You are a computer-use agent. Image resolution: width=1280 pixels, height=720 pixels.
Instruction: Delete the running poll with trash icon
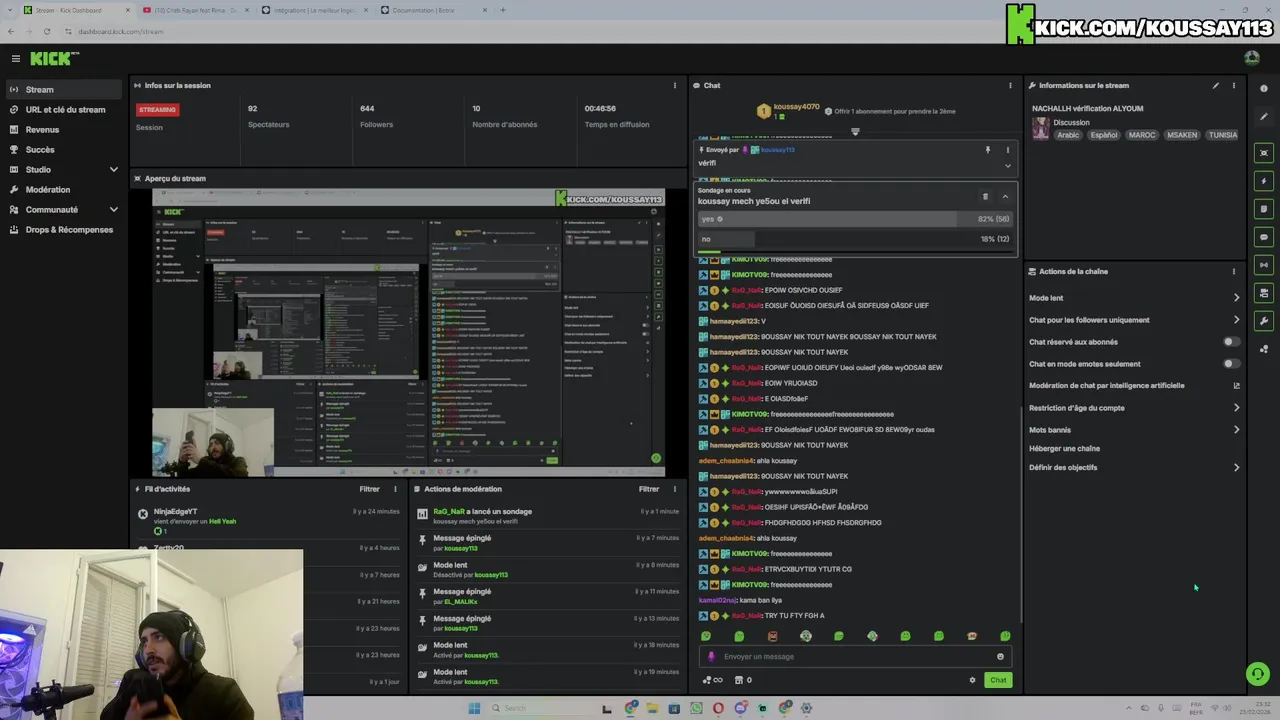pos(985,196)
